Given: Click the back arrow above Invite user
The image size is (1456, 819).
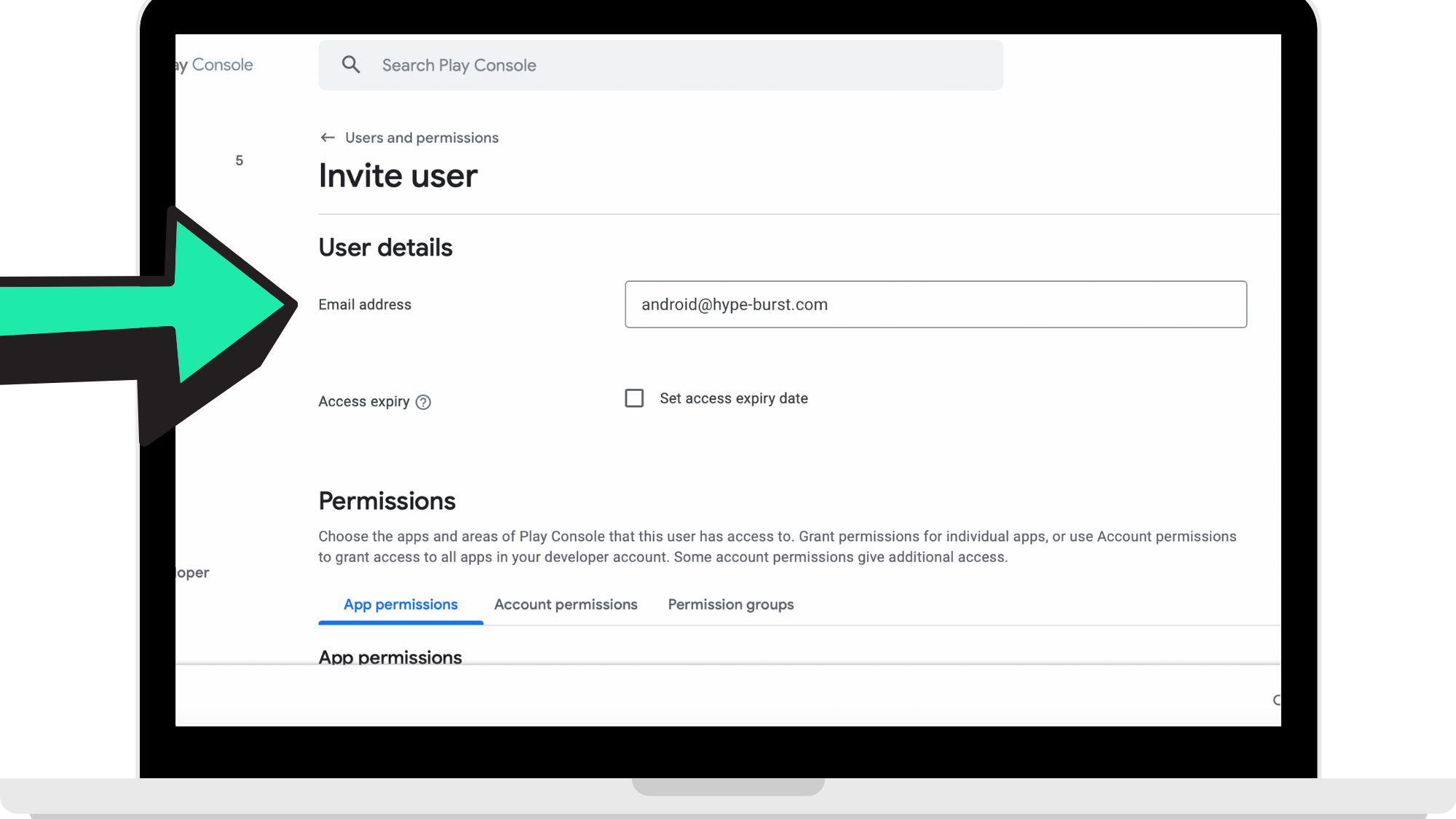Looking at the screenshot, I should pos(328,138).
